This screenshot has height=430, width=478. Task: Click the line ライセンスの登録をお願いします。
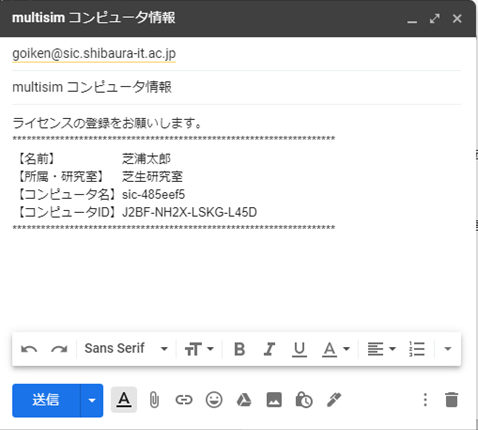click(107, 123)
